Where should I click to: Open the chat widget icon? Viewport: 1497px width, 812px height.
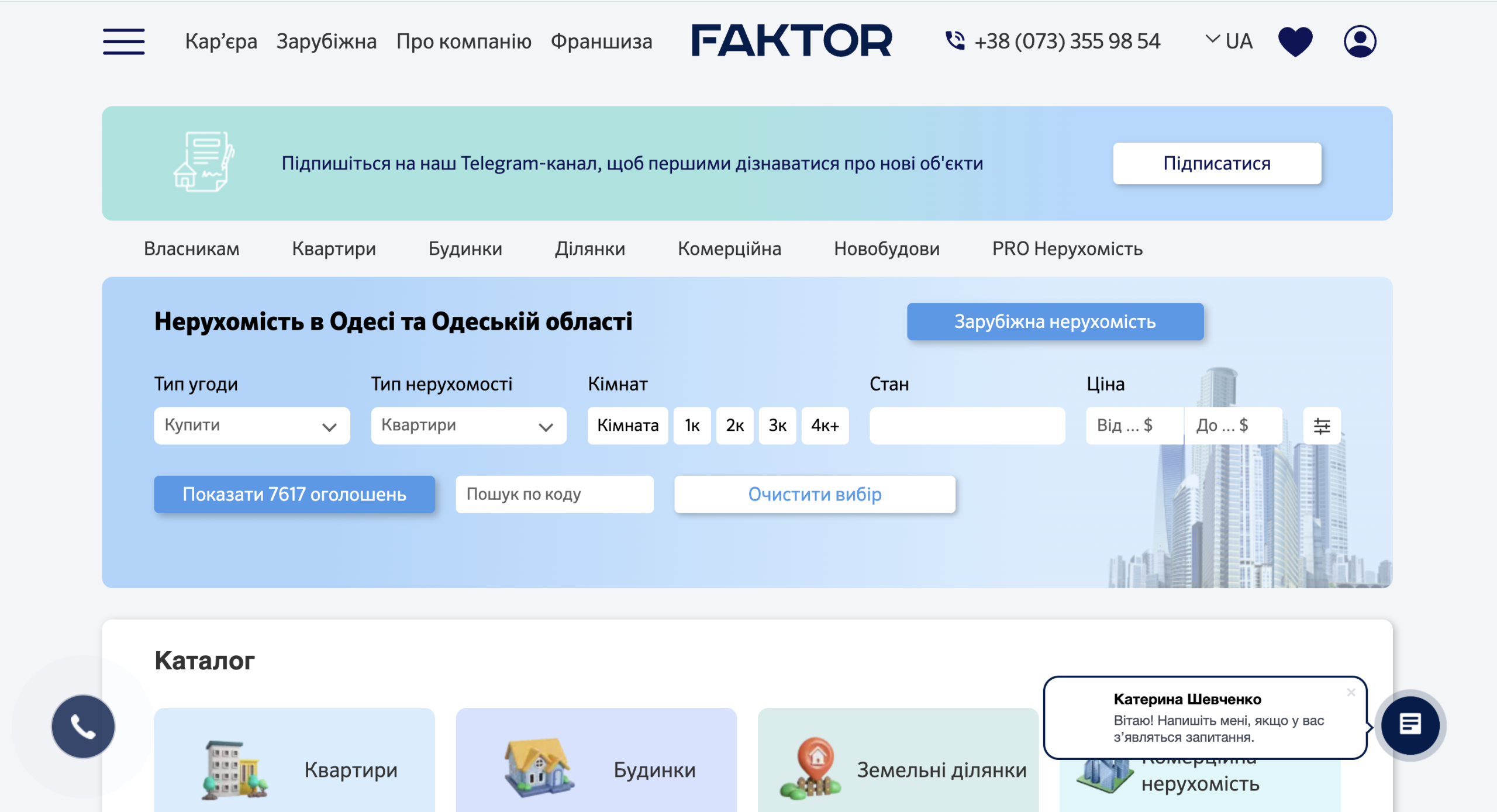[1410, 725]
